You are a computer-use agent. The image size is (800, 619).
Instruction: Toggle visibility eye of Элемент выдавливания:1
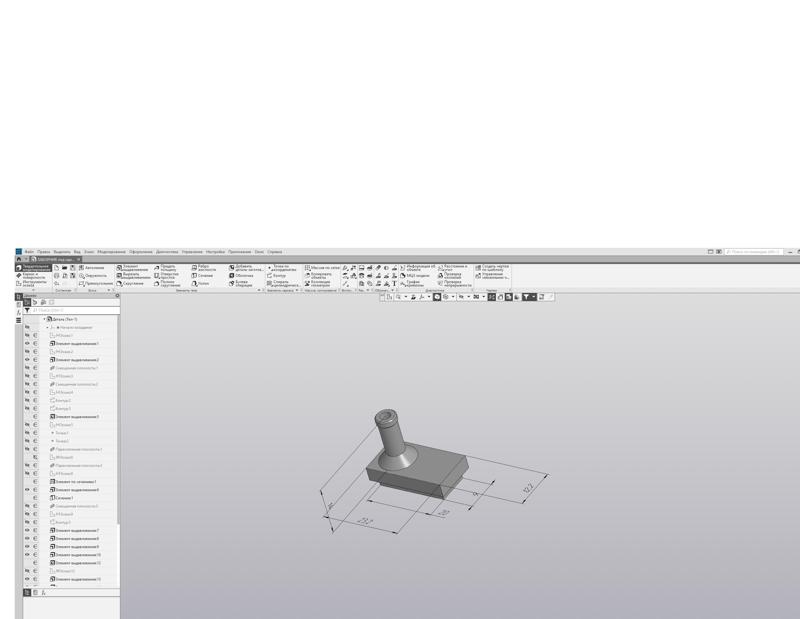[25, 343]
